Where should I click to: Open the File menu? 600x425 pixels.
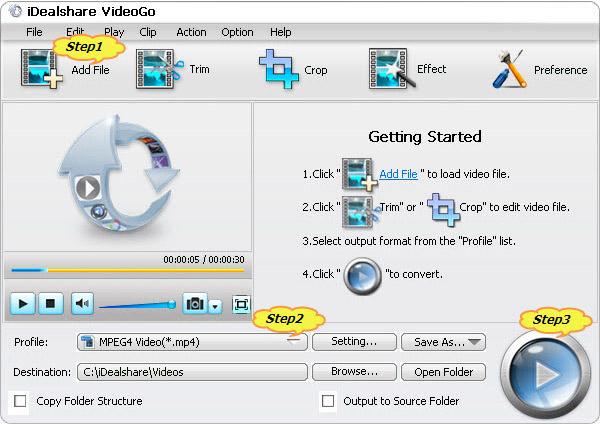[x=34, y=32]
